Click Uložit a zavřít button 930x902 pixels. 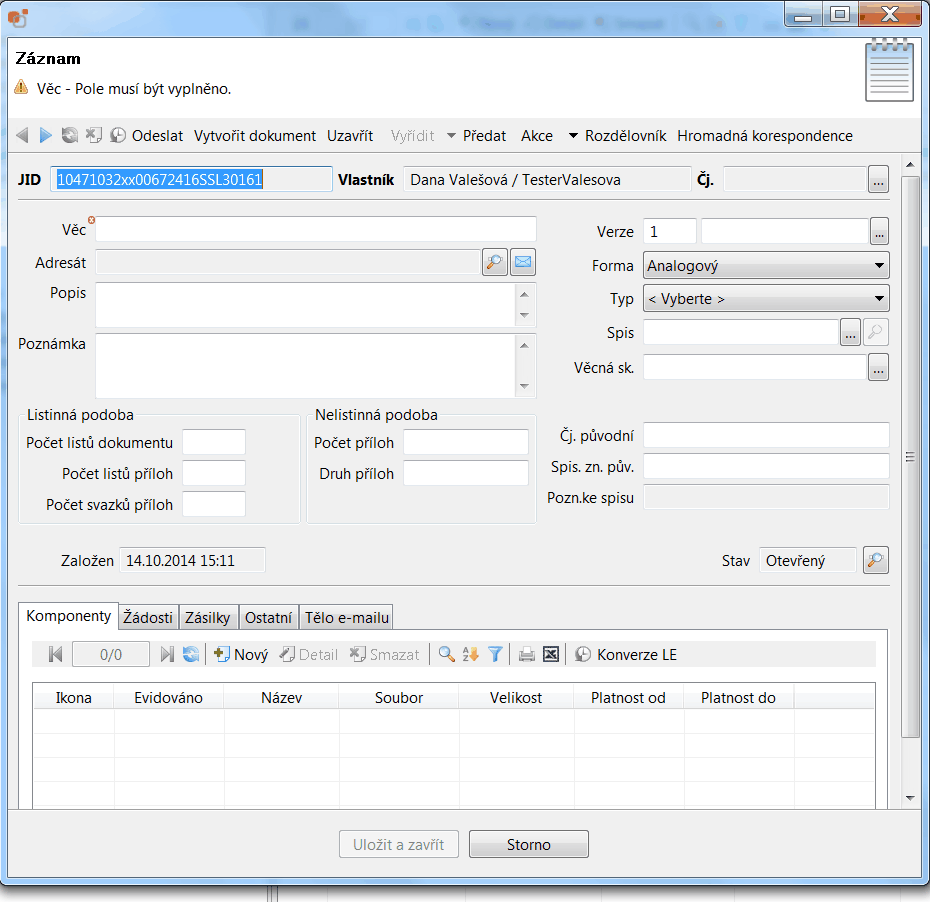[x=399, y=844]
